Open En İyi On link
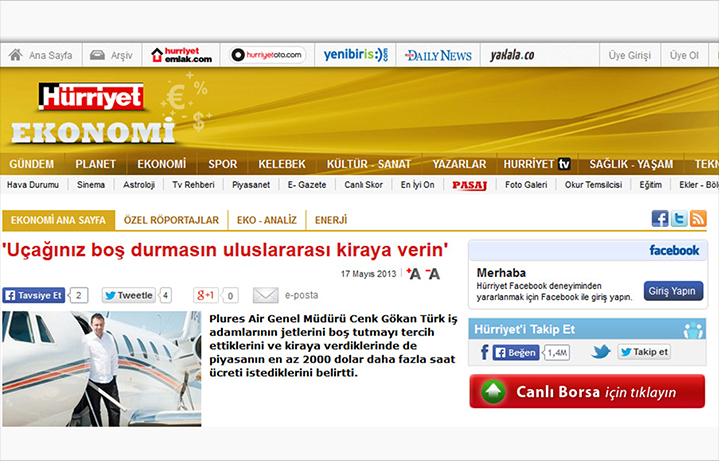The image size is (719, 461). pos(417,185)
